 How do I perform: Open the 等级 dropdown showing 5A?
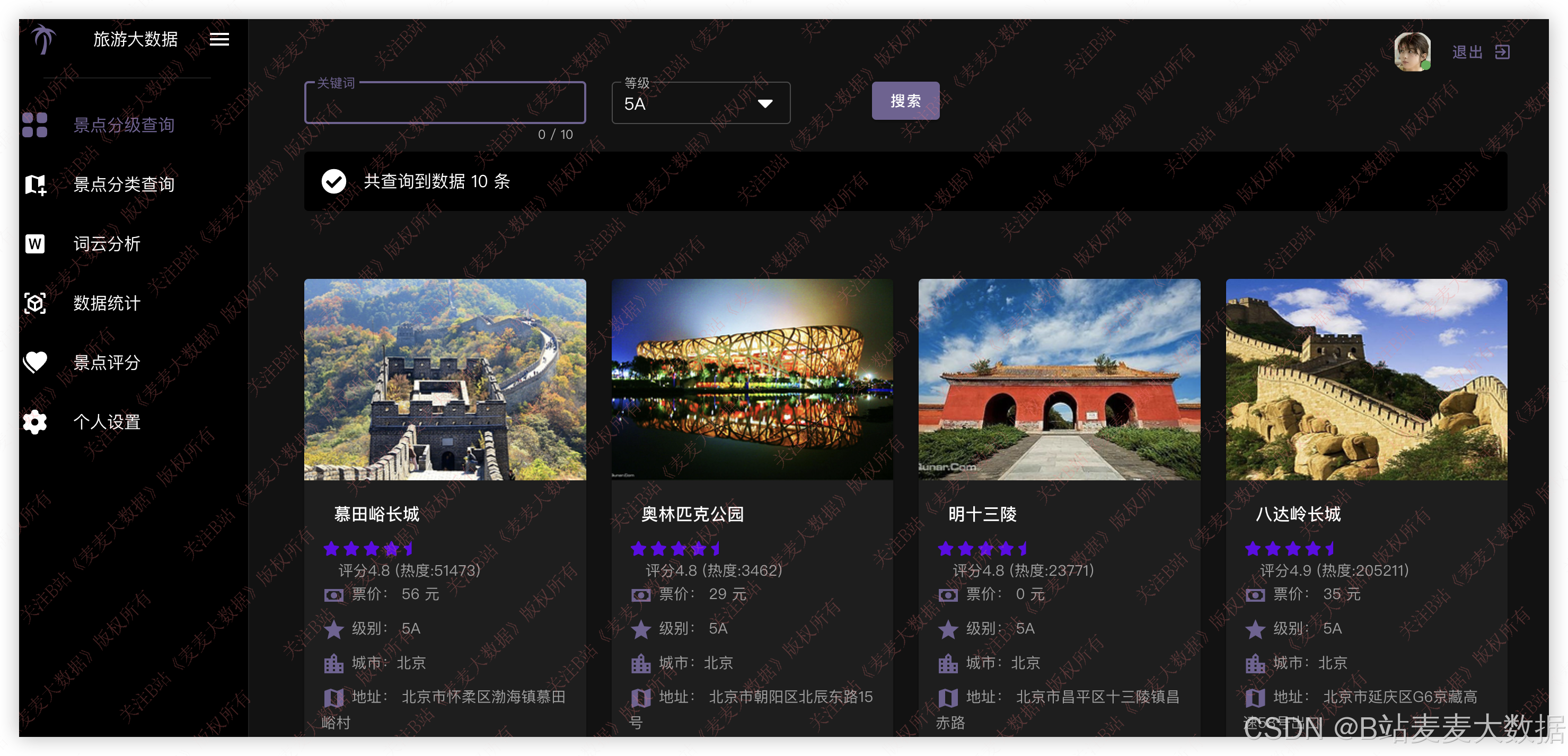pyautogui.click(x=701, y=103)
